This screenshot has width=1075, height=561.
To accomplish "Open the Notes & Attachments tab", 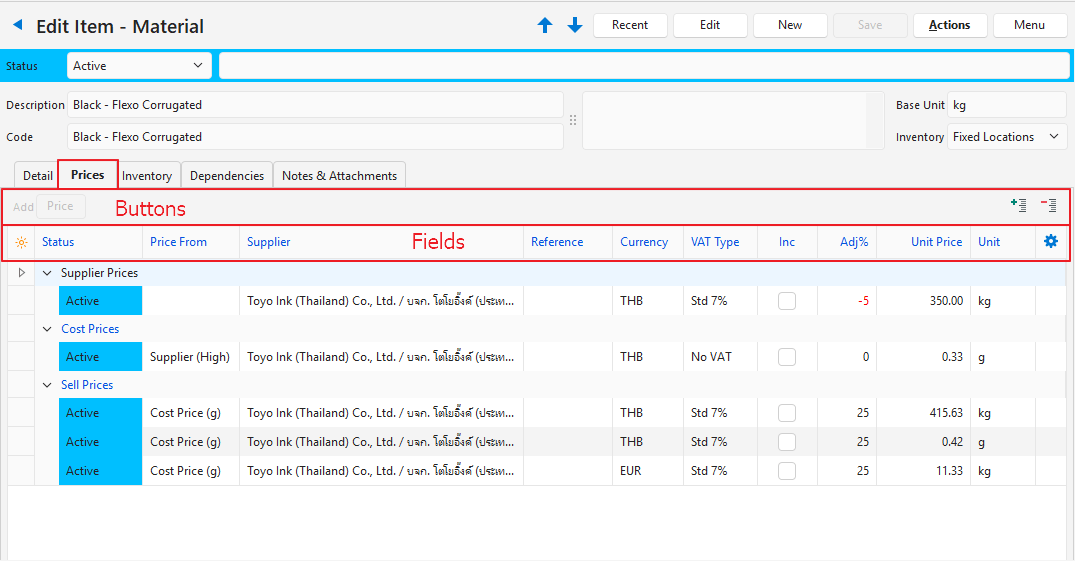I will [339, 176].
